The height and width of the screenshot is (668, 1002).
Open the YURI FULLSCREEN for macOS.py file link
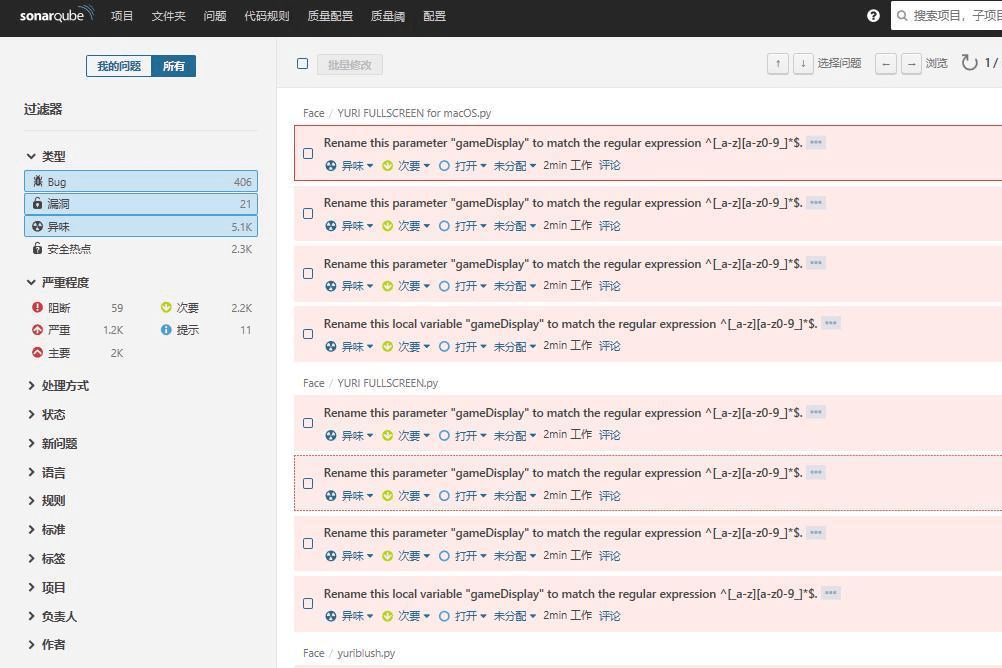[x=414, y=113]
